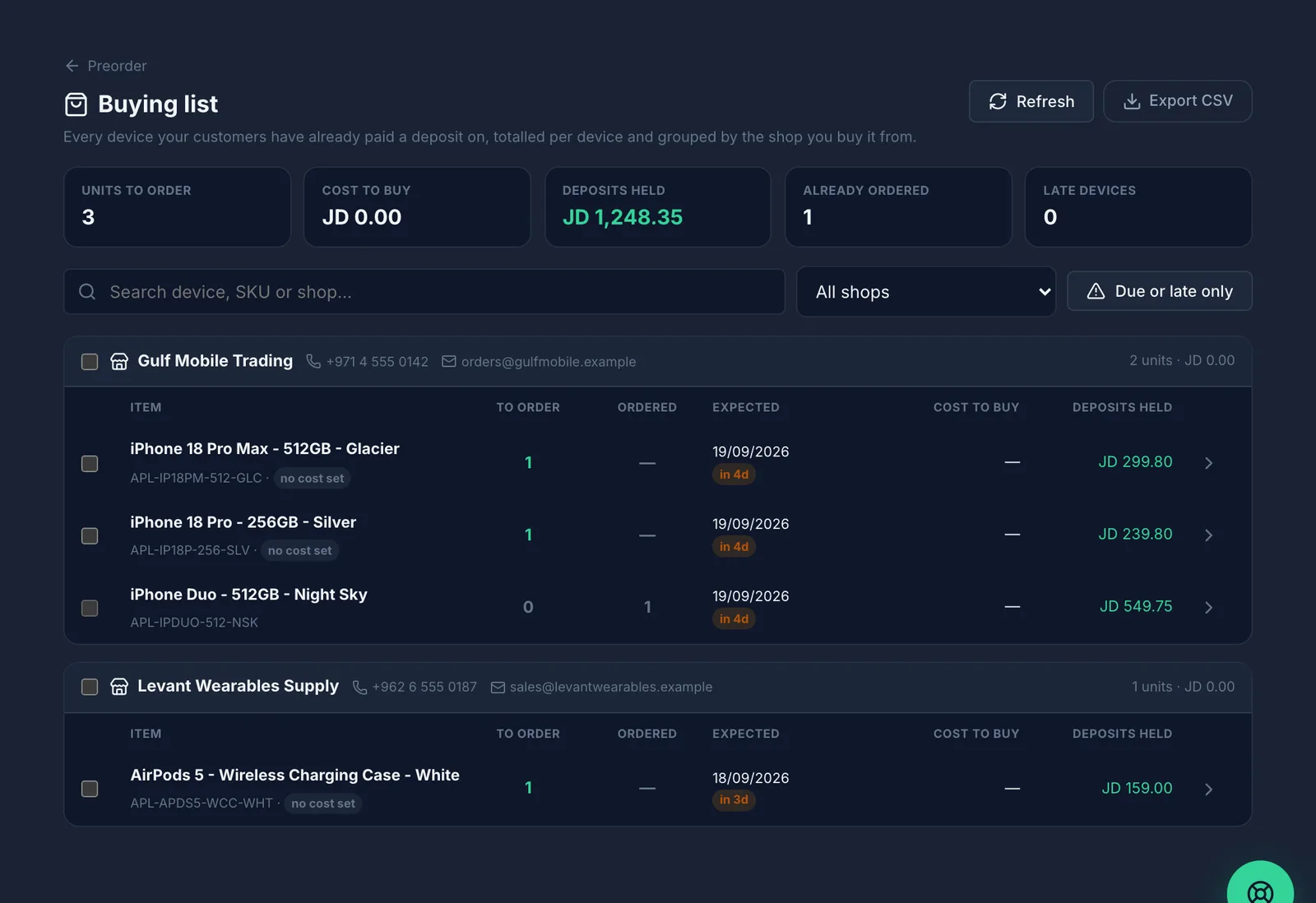This screenshot has width=1316, height=903.
Task: Select all Gulf Mobile Trading items checkbox
Action: click(90, 362)
